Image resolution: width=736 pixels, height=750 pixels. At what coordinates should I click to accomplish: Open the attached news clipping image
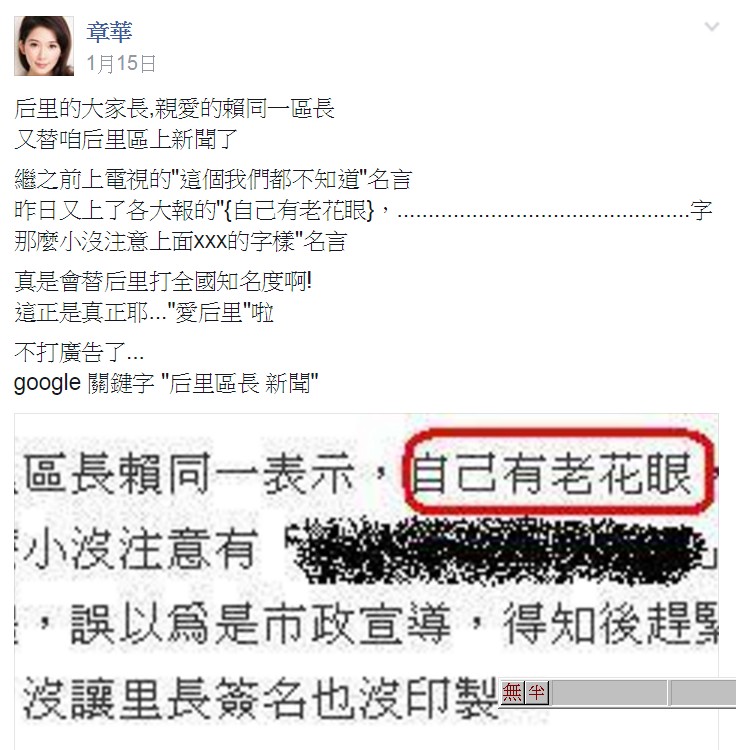[366, 581]
